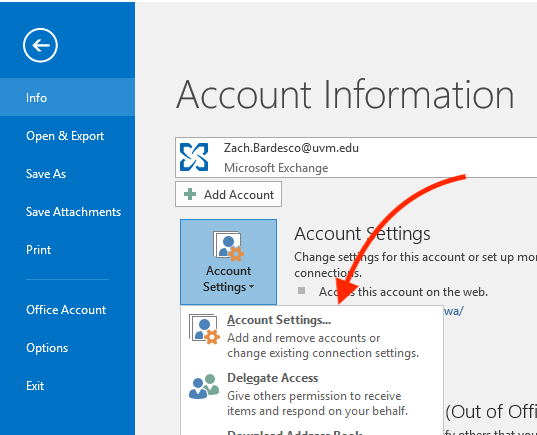The image size is (537, 435).
Task: Click the Account Settings... menu entry icon
Action: pyautogui.click(x=204, y=329)
